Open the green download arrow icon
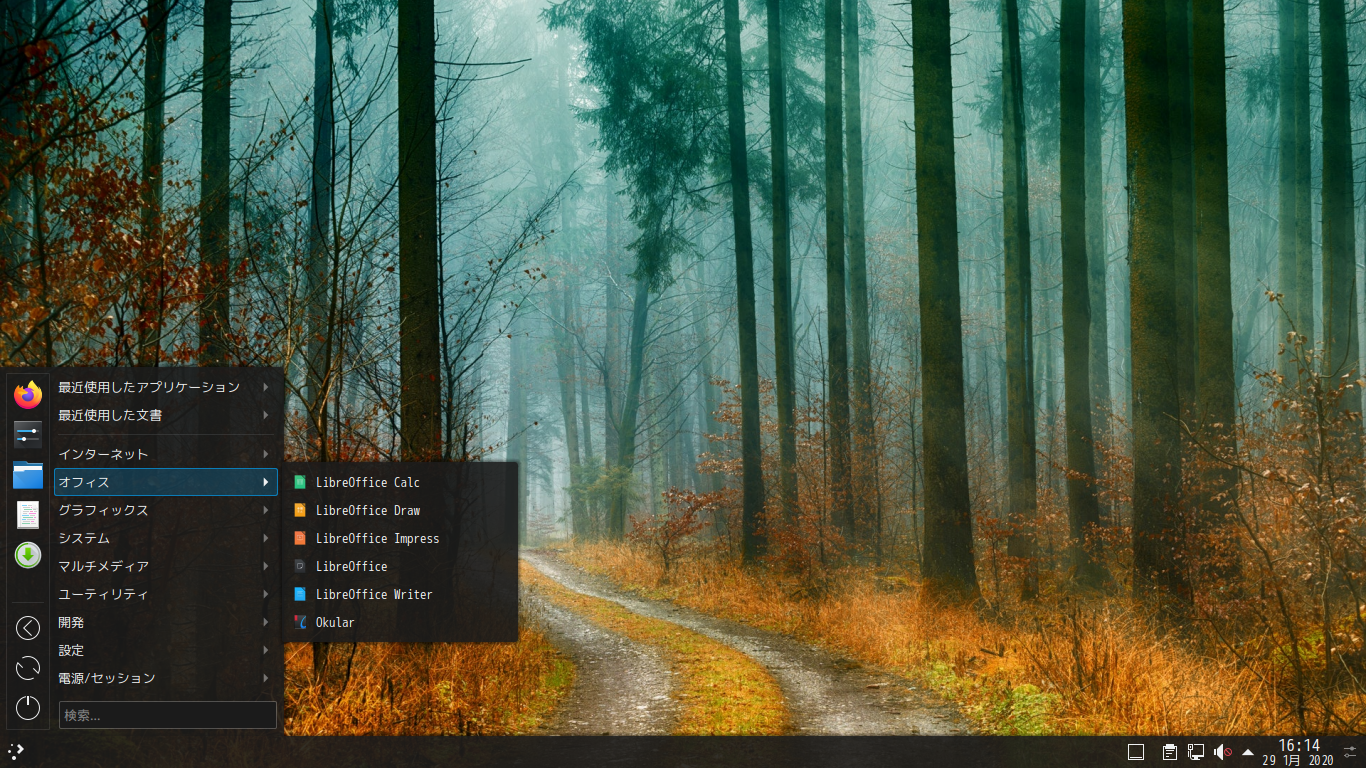1366x768 pixels. click(x=28, y=555)
